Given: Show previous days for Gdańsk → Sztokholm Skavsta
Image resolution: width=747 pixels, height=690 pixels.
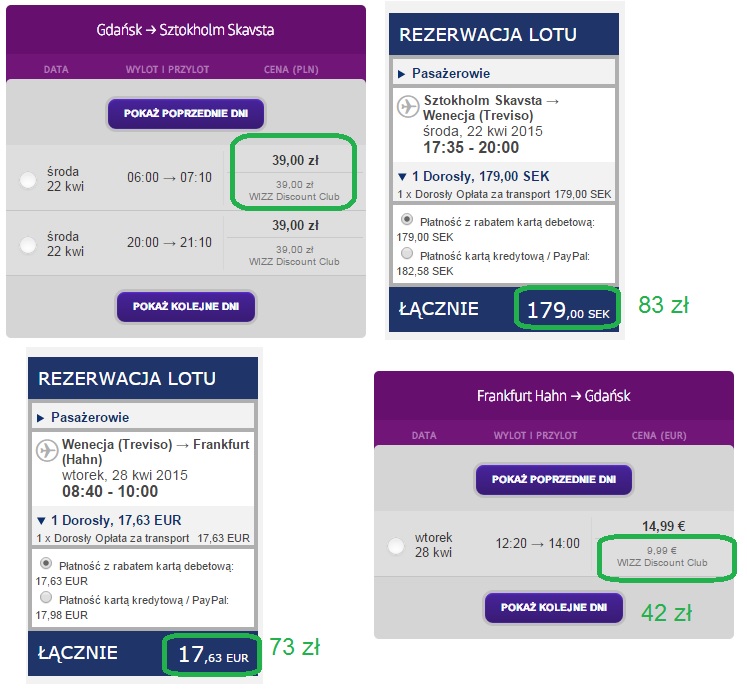Looking at the screenshot, I should pos(186,113).
